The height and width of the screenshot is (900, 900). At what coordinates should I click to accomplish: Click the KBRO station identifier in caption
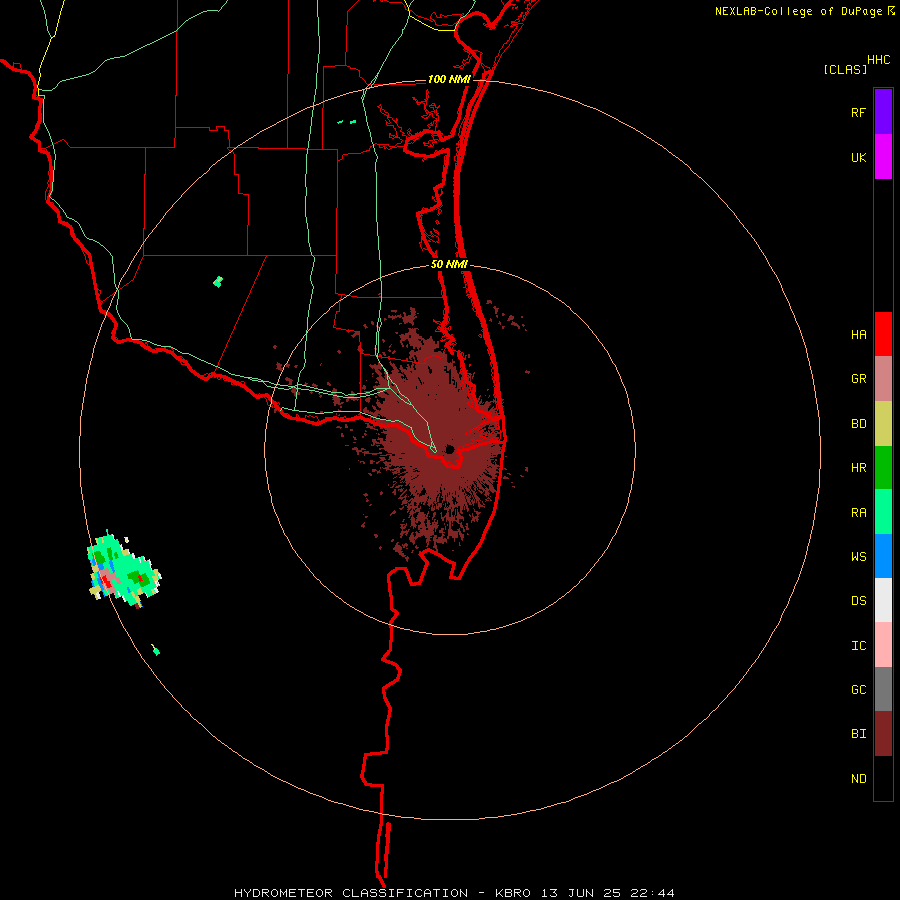(x=513, y=893)
